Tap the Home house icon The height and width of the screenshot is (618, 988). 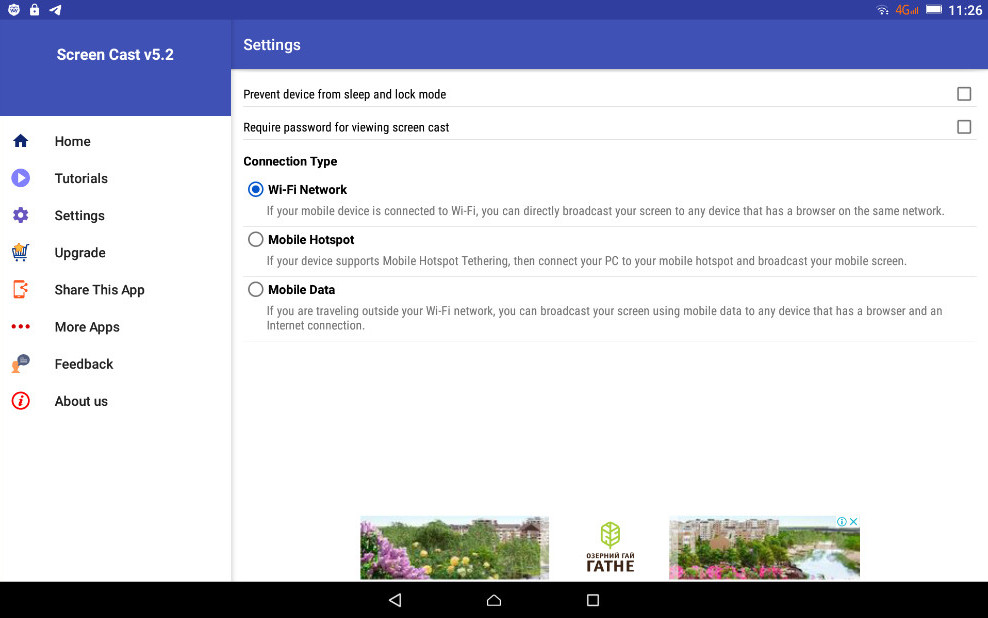tap(20, 141)
